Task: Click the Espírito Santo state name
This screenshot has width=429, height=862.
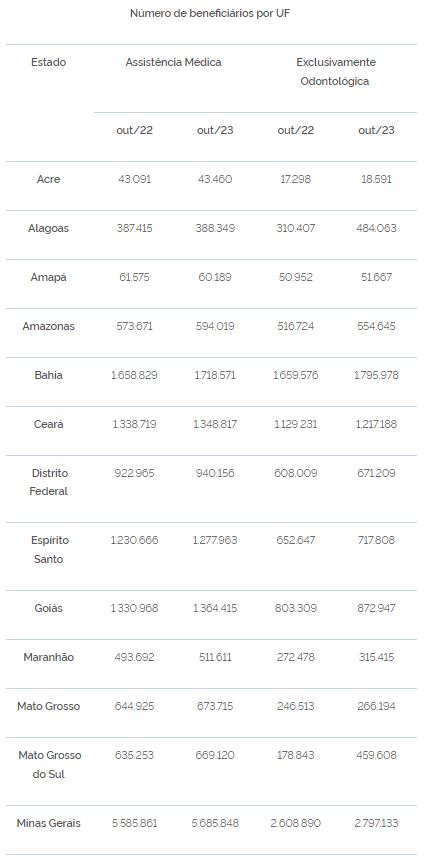Action: pos(48,550)
